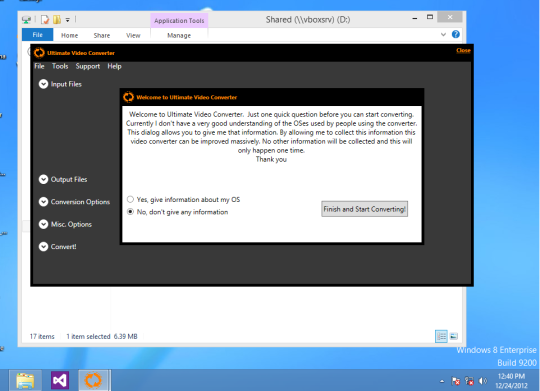Click the Properties quick access icon

pos(45,20)
